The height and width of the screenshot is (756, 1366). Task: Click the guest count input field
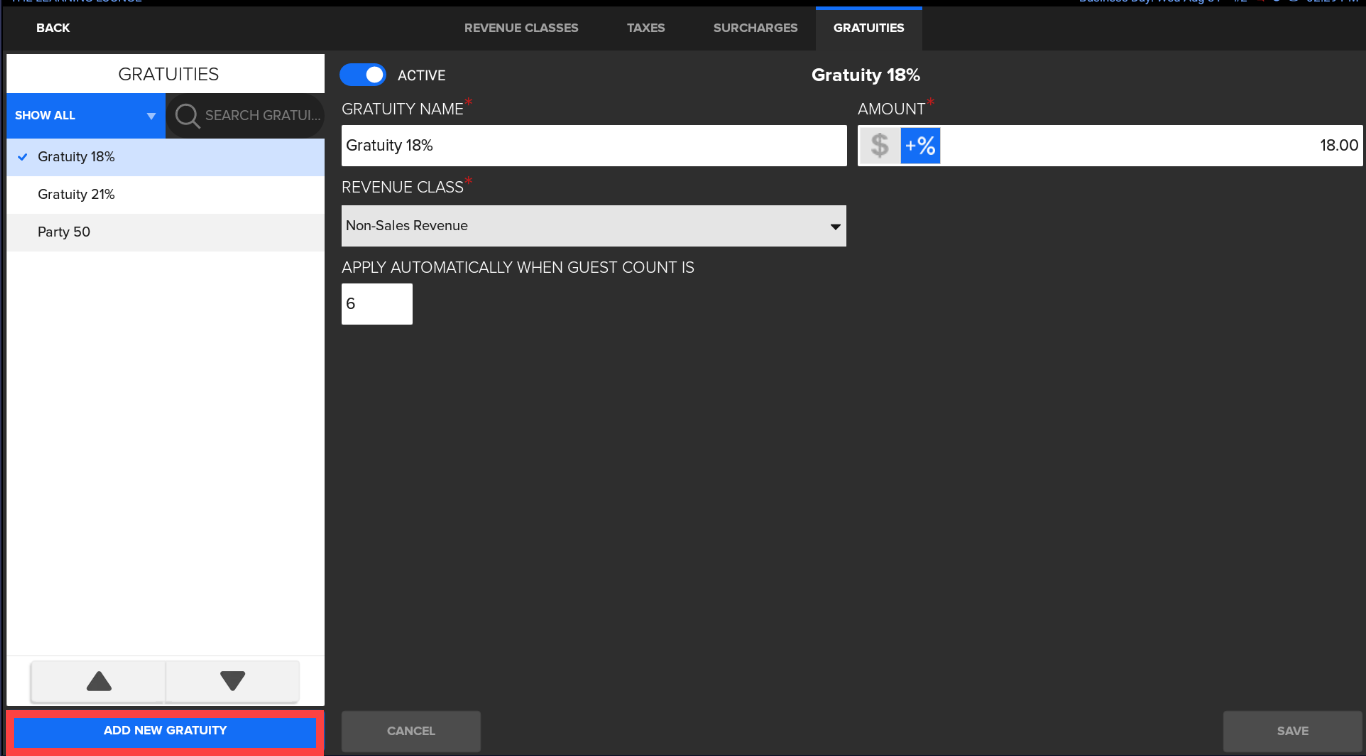(376, 304)
